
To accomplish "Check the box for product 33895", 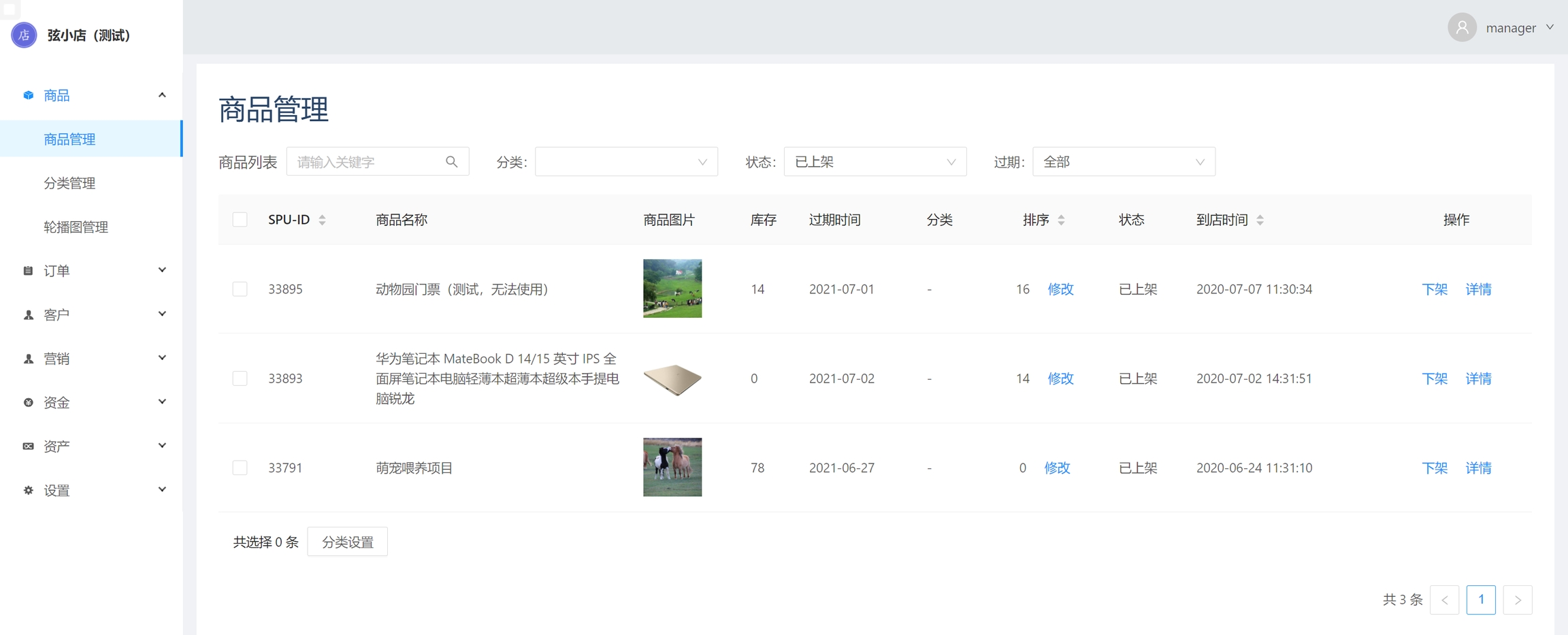I will 240,289.
